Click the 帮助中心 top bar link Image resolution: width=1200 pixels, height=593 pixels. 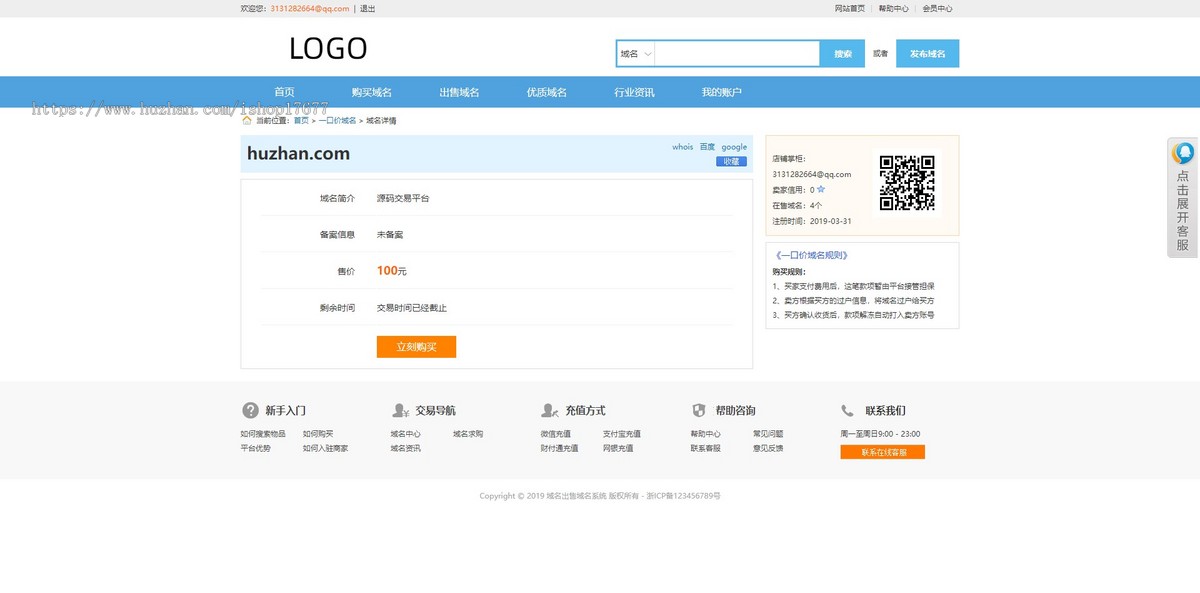[894, 8]
